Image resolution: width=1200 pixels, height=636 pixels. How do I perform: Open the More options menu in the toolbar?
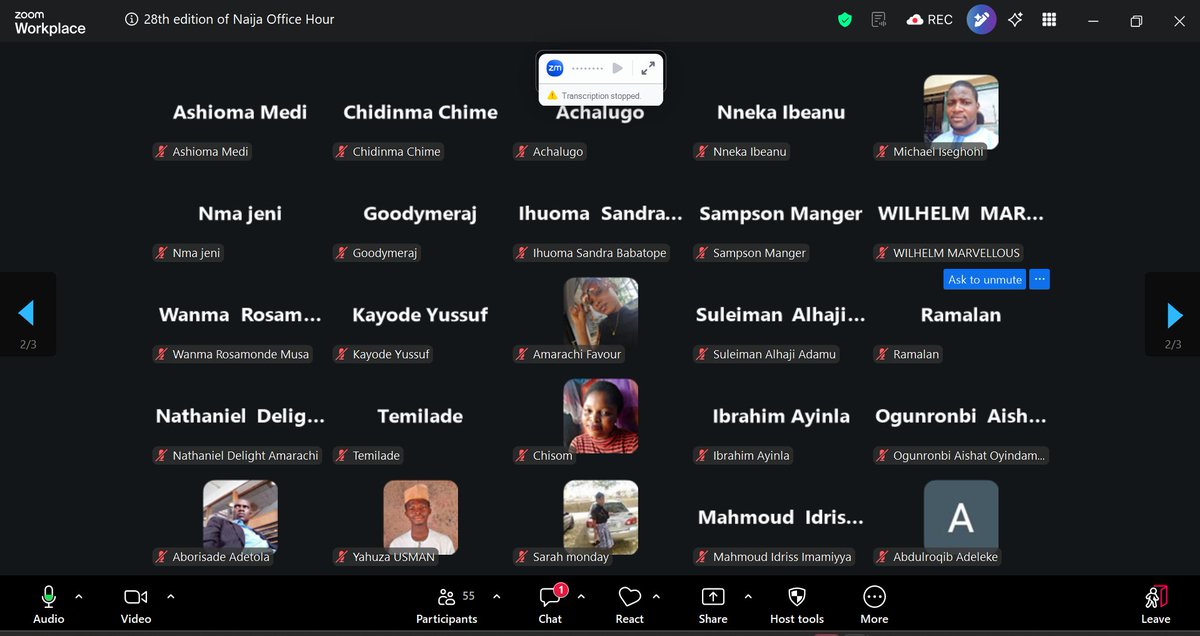874,605
